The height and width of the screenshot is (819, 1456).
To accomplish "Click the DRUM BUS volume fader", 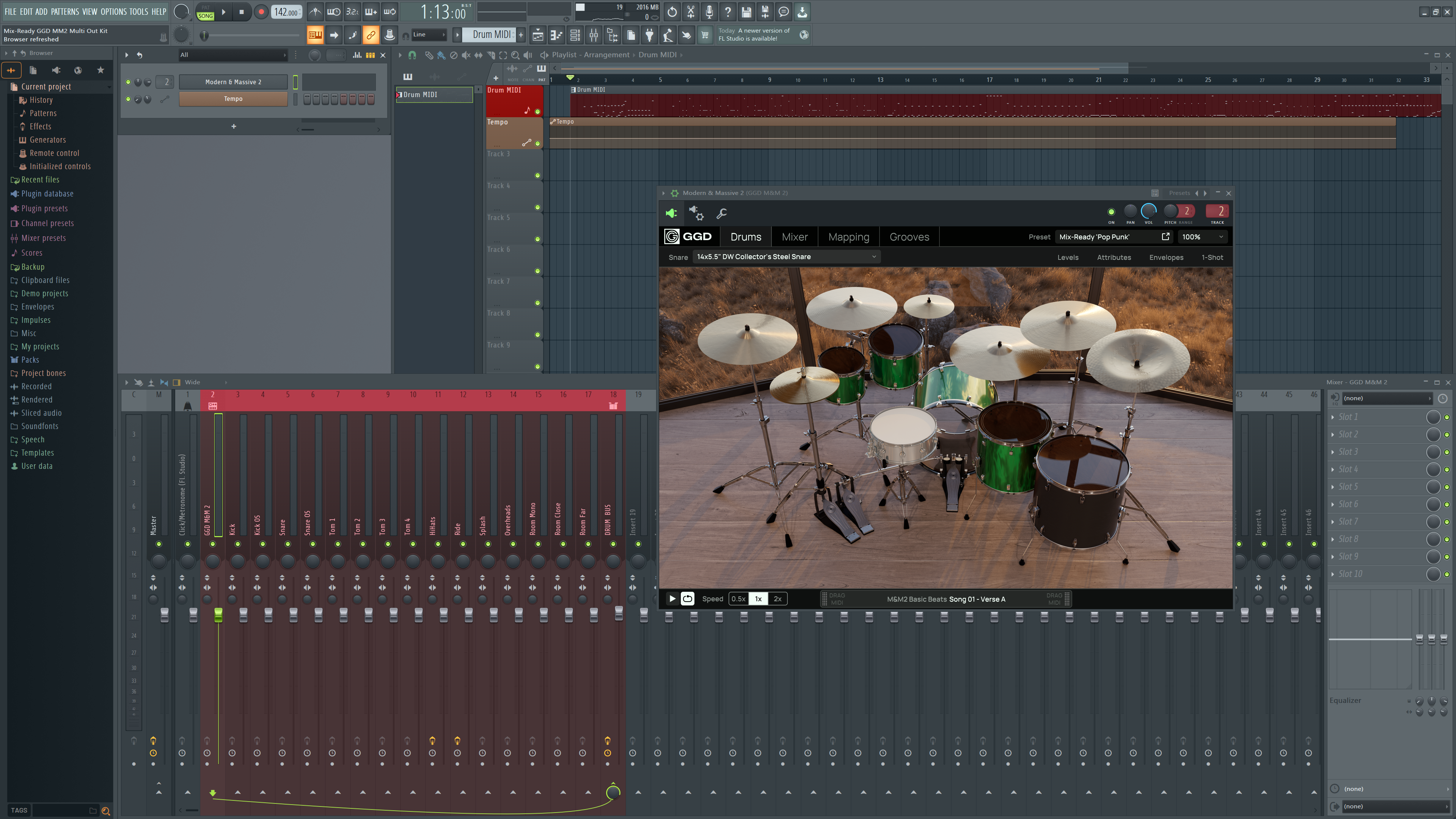I will 618,614.
